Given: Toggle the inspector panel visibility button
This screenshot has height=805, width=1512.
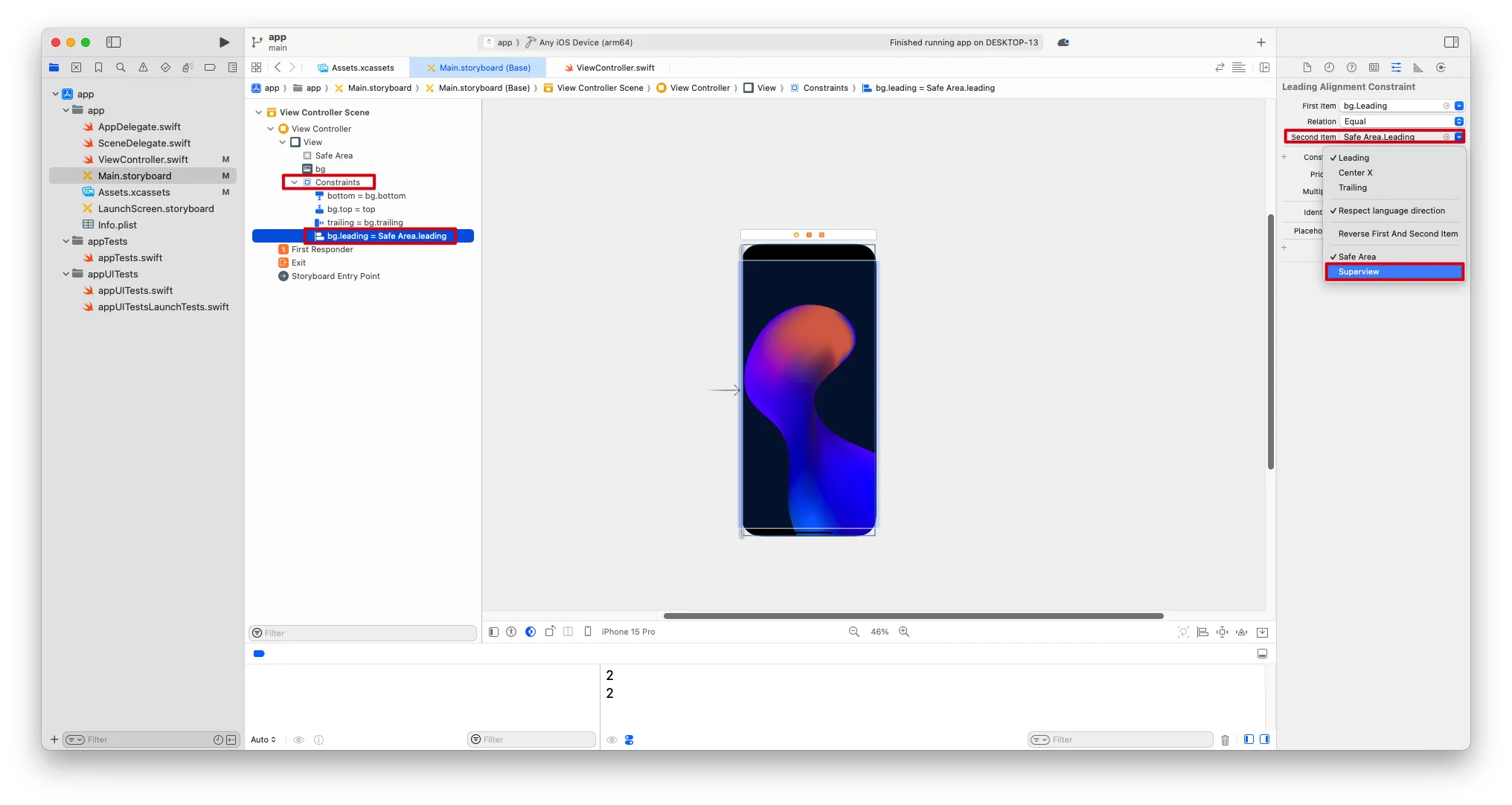Looking at the screenshot, I should pyautogui.click(x=1451, y=42).
